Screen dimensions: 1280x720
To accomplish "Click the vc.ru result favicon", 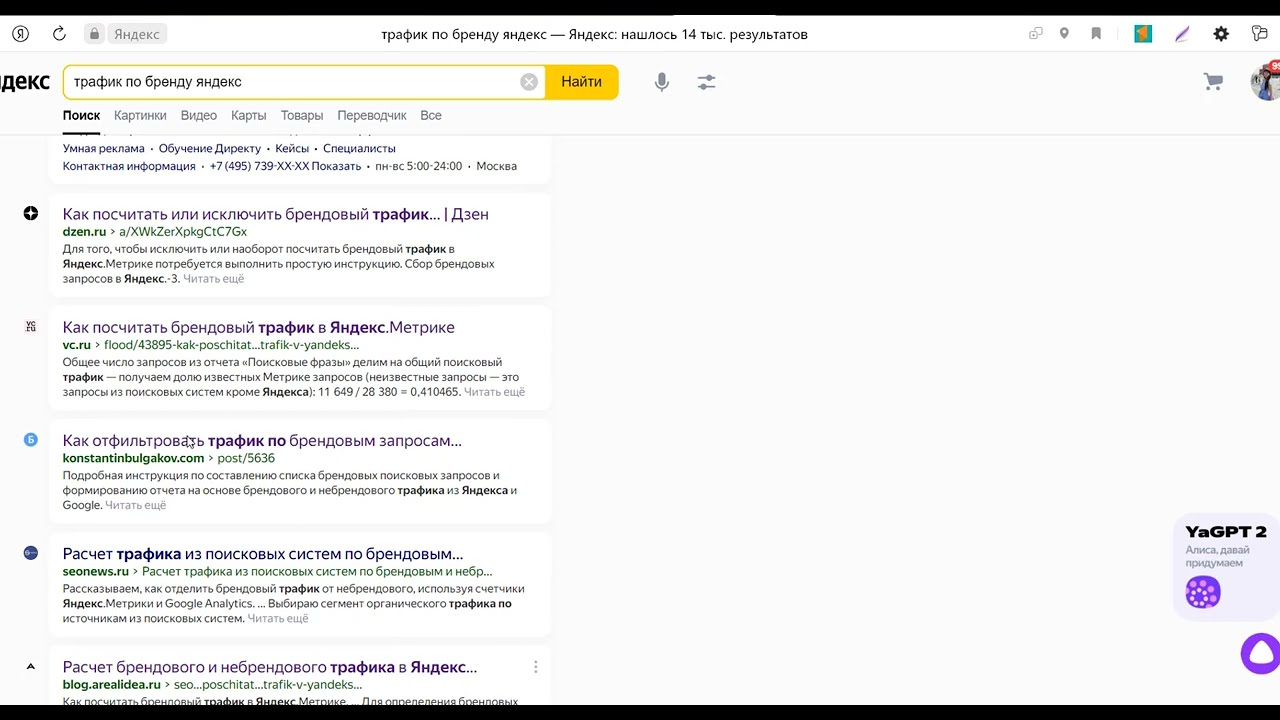I will 31,326.
